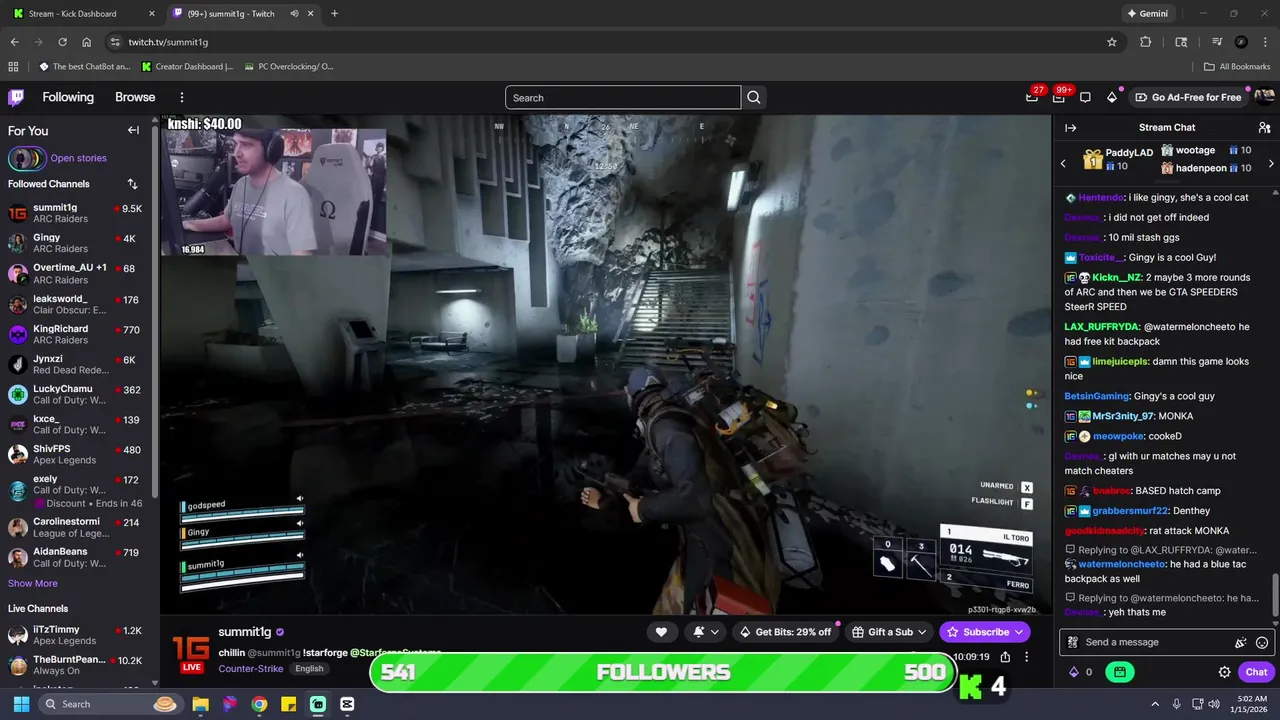Open site information icon in the address bar
Screen dimensions: 1280x720
tap(115, 42)
